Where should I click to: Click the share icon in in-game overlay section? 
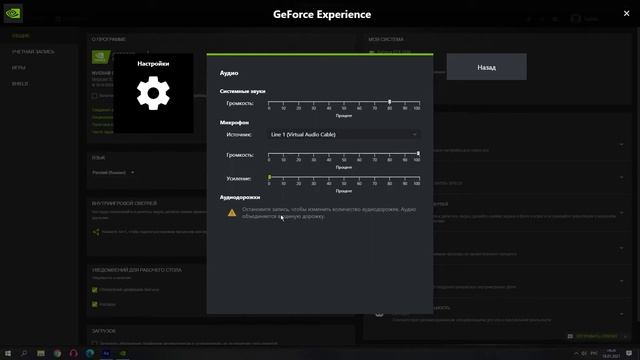[x=96, y=232]
